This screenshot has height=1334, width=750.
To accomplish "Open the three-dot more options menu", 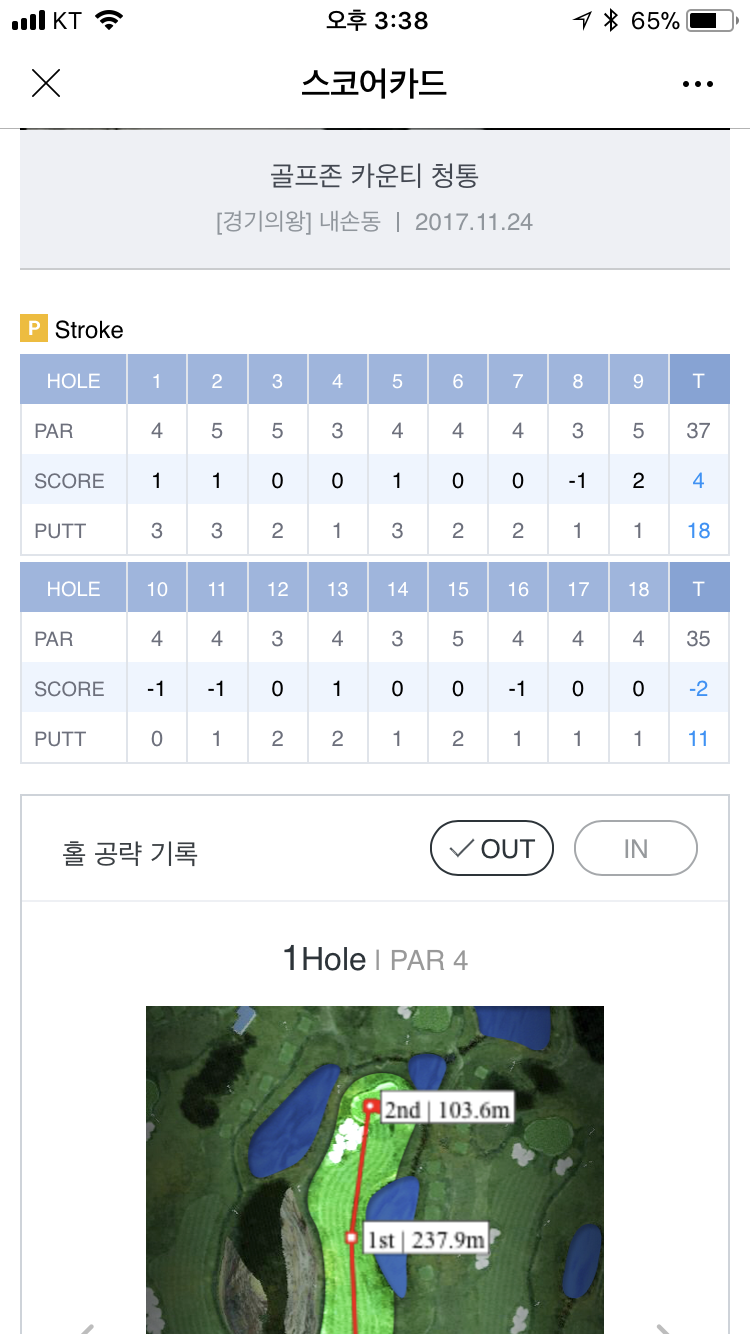I will tap(698, 84).
